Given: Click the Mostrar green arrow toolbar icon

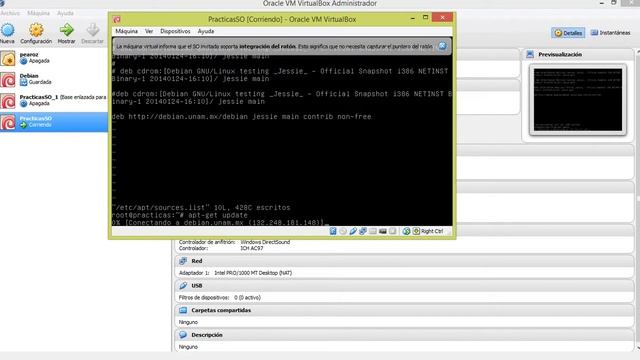Looking at the screenshot, I should pyautogui.click(x=66, y=30).
